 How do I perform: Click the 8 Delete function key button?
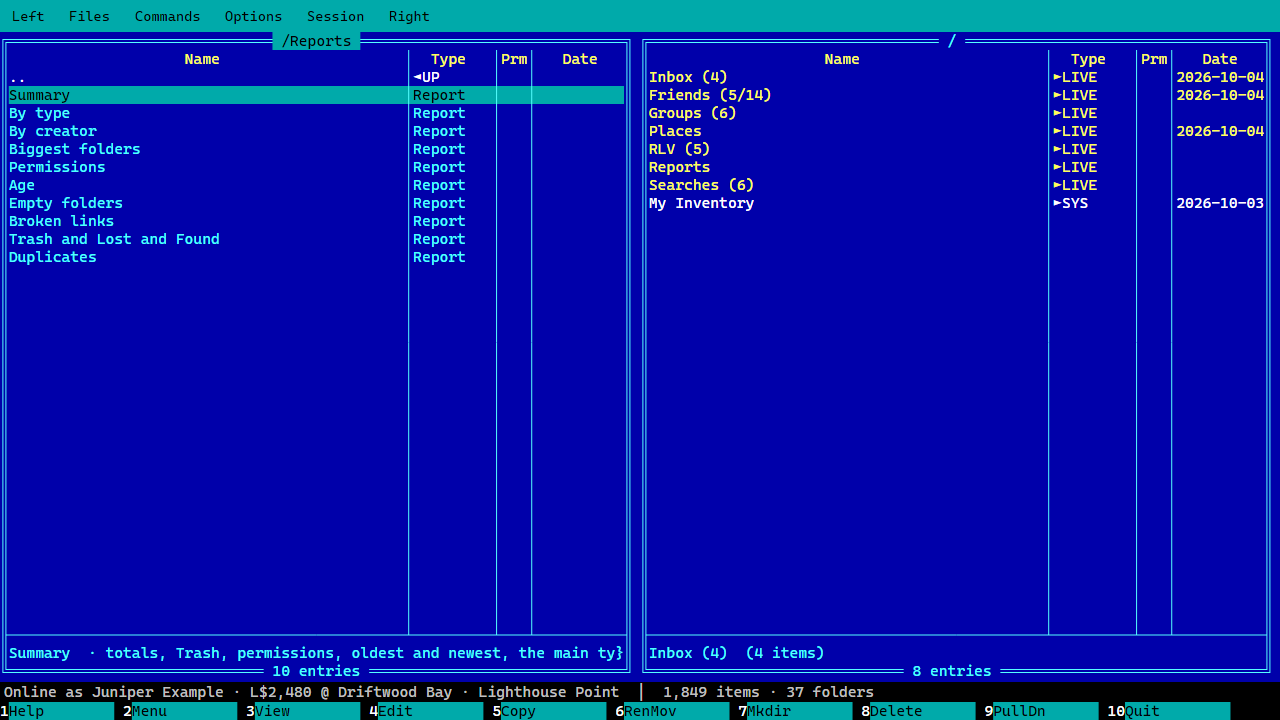coord(918,711)
